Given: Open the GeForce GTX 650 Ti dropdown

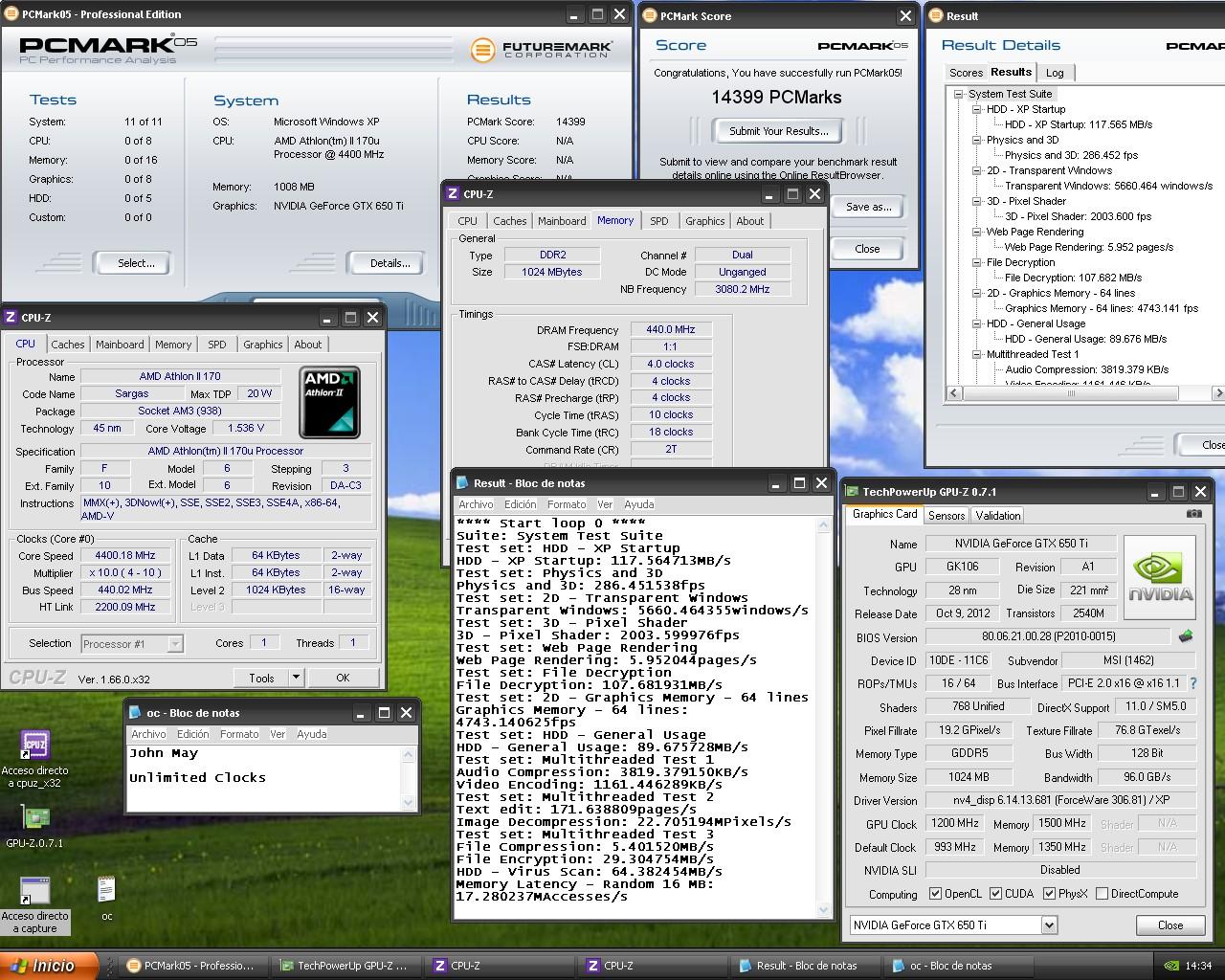Looking at the screenshot, I should pyautogui.click(x=1049, y=925).
